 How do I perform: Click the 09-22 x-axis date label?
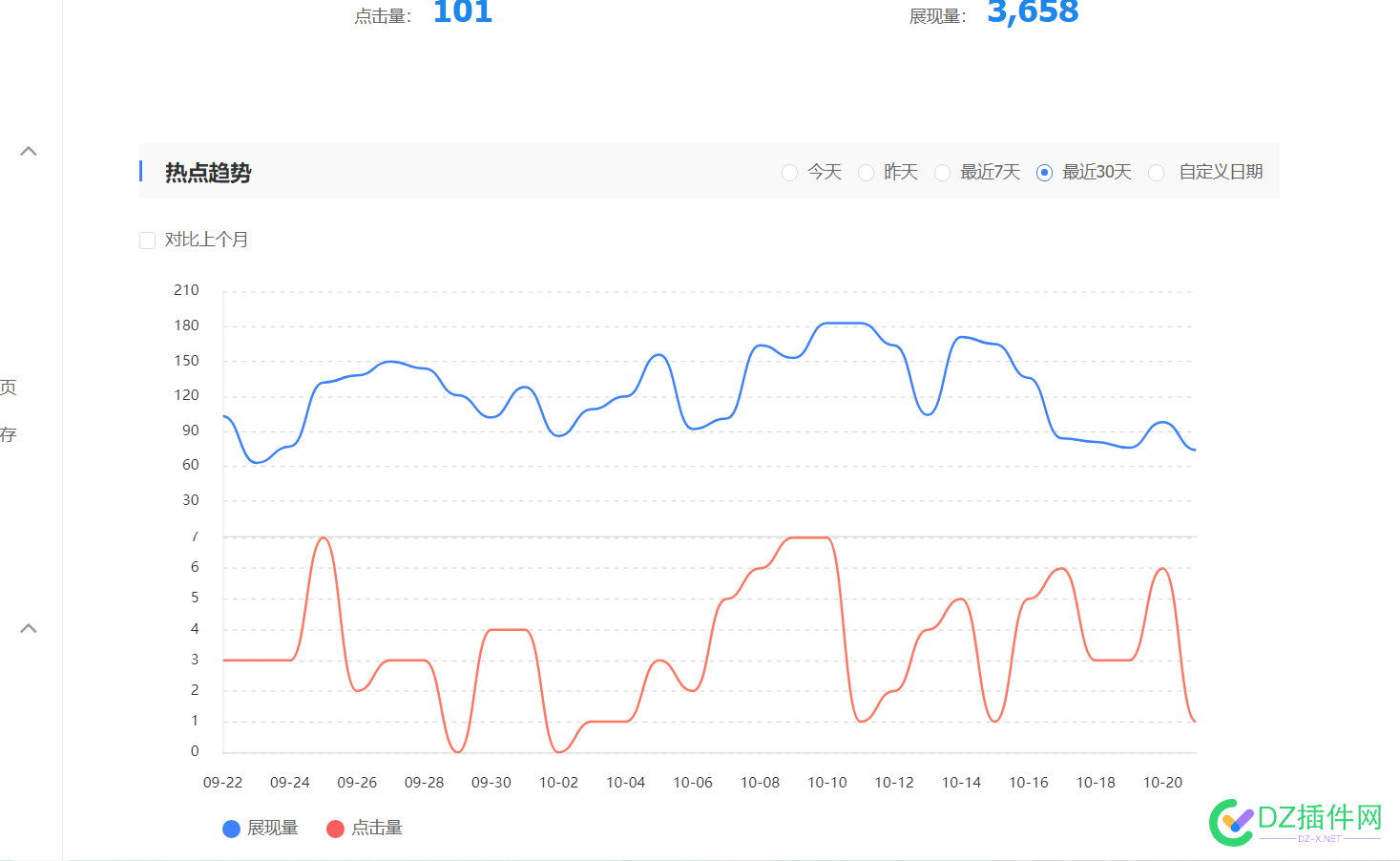coord(222,783)
